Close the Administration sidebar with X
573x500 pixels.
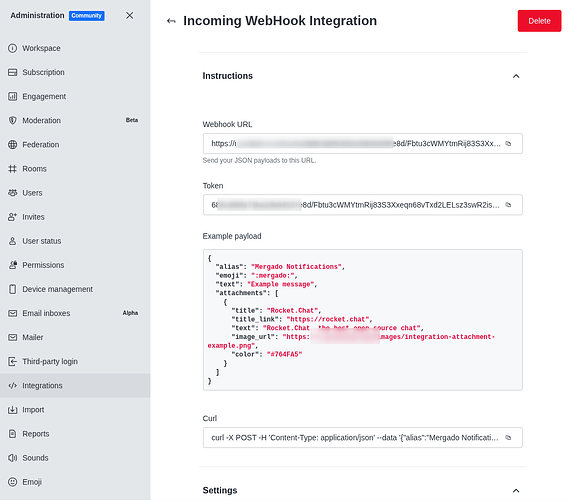[129, 15]
